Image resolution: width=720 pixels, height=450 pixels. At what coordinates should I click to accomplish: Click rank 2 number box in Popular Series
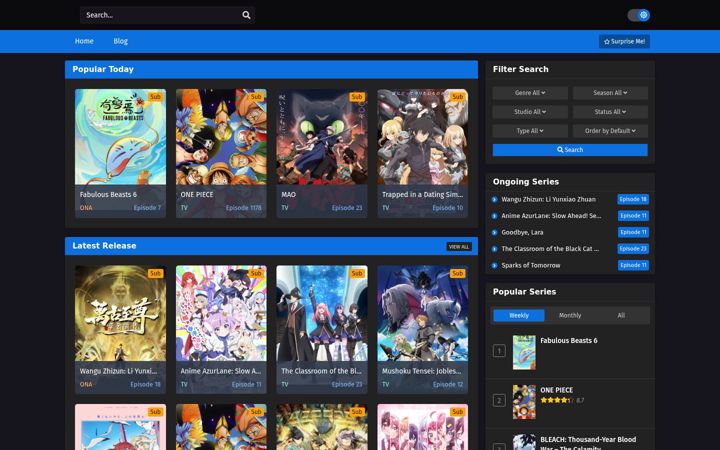[499, 400]
